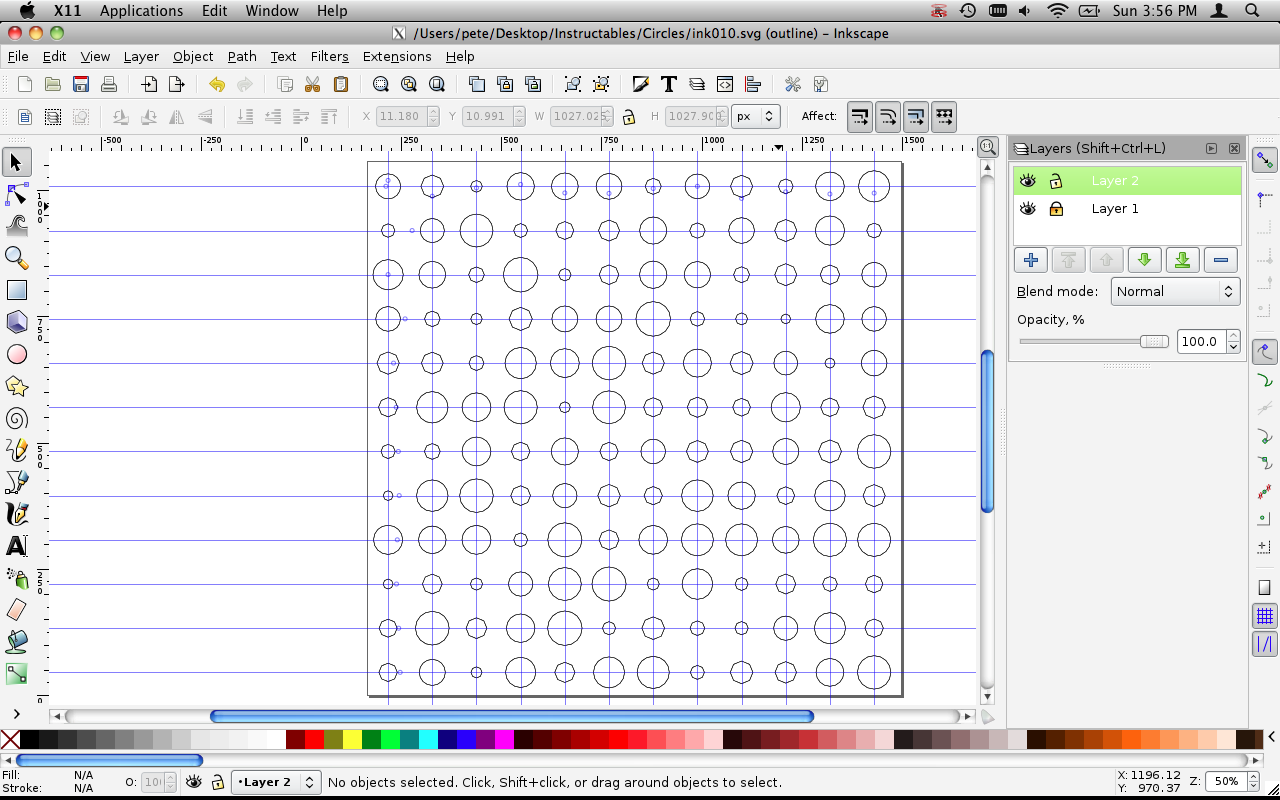The height and width of the screenshot is (800, 1280).
Task: Toggle width/height ratio lock
Action: click(628, 117)
